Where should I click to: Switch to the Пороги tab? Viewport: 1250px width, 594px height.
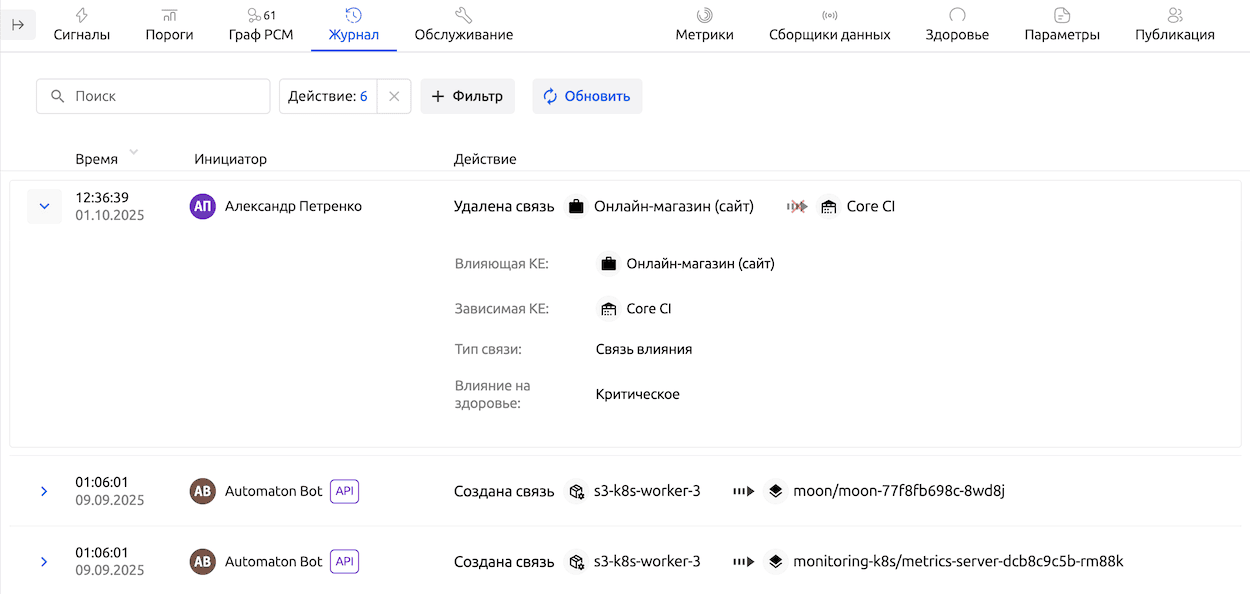tap(169, 25)
